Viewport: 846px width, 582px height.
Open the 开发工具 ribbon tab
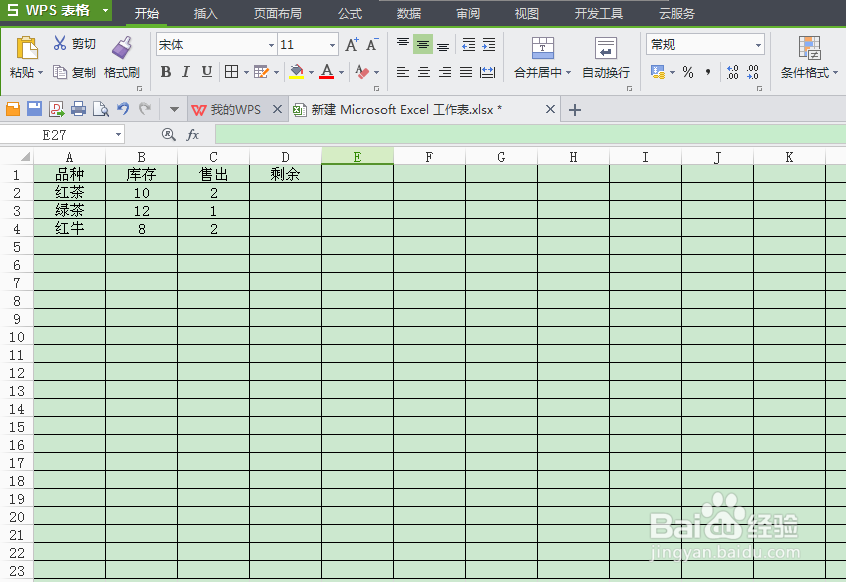pyautogui.click(x=599, y=13)
